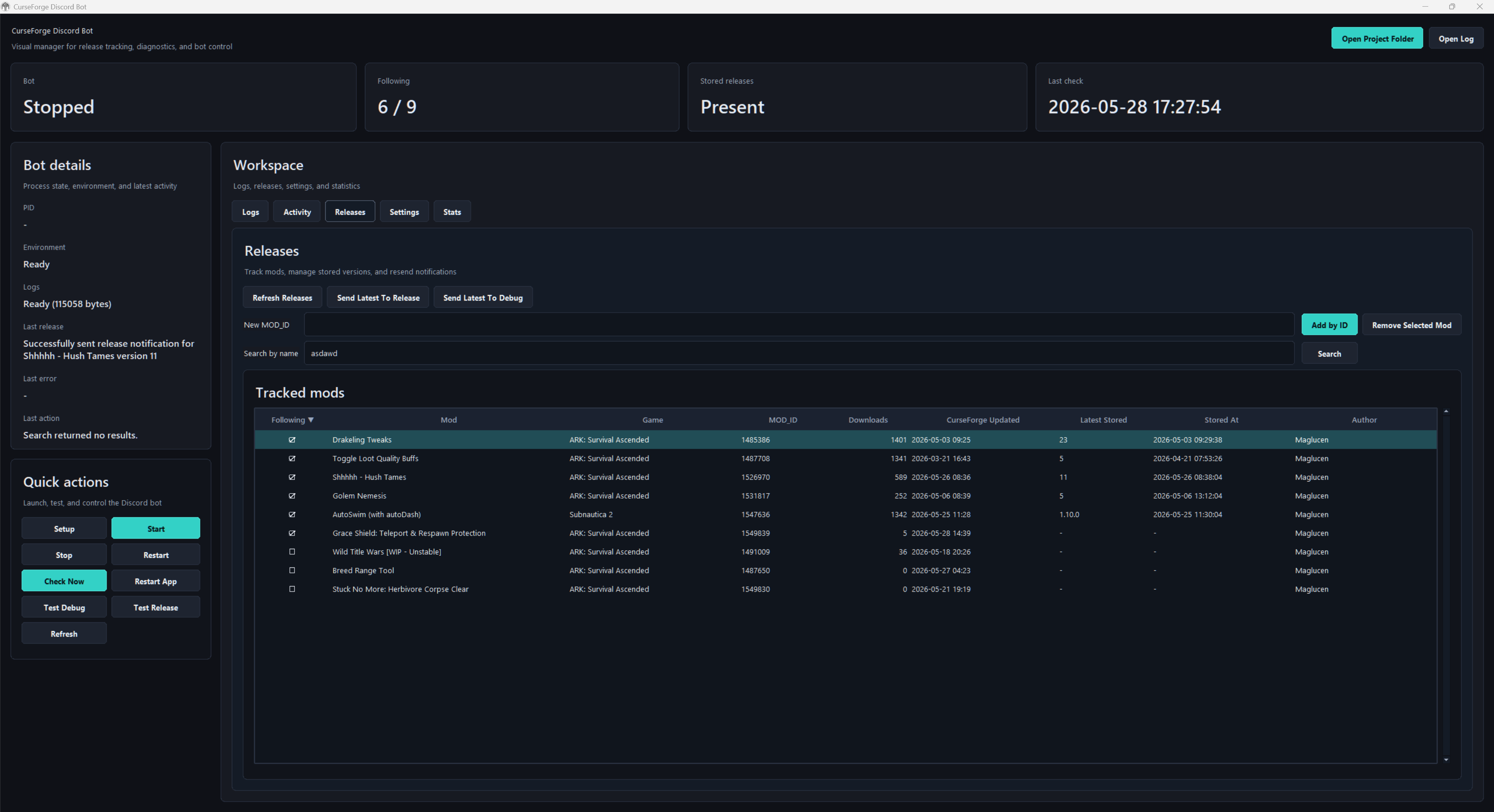Click the Add by ID button
This screenshot has height=812, width=1494.
(x=1329, y=325)
